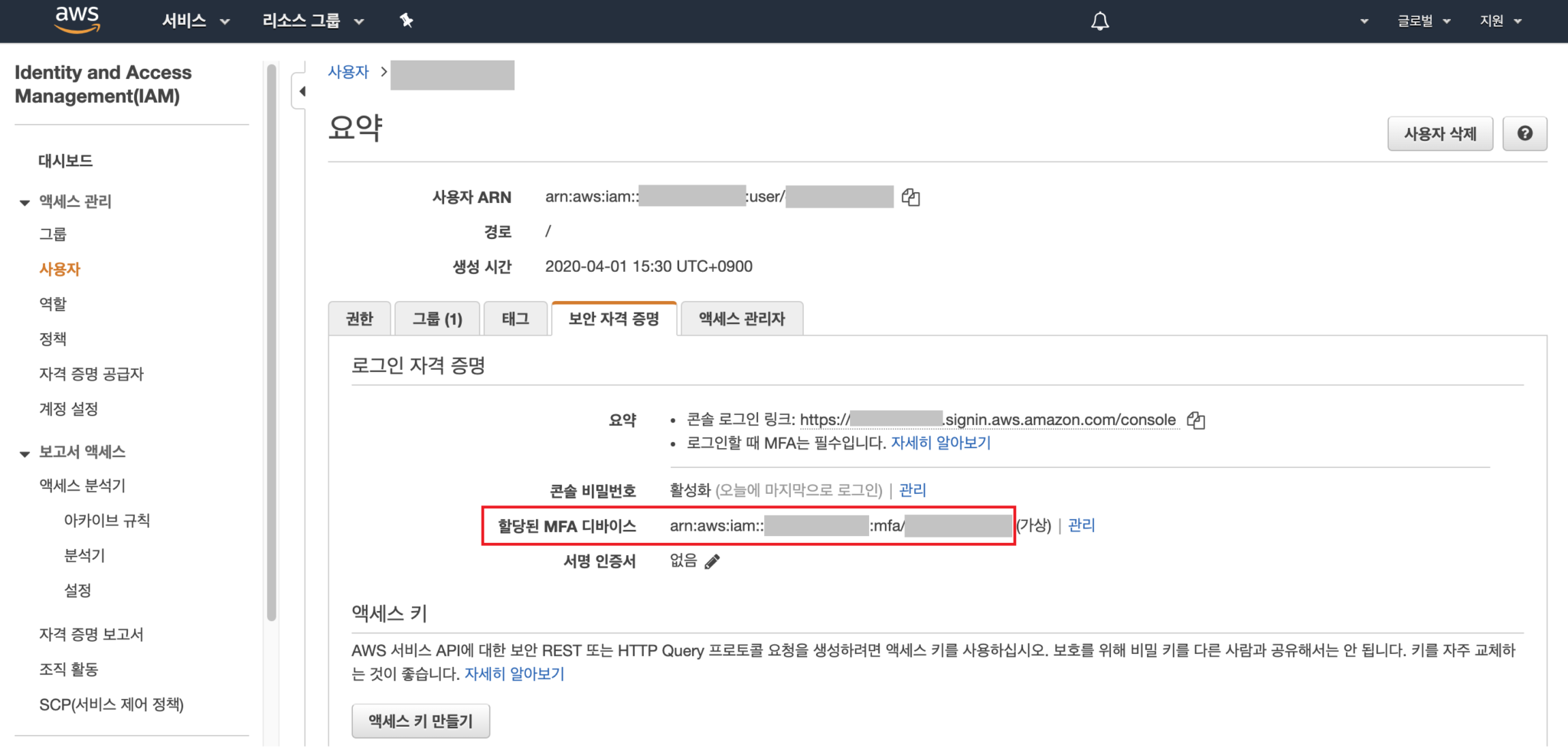Click the help question mark icon

click(1524, 133)
